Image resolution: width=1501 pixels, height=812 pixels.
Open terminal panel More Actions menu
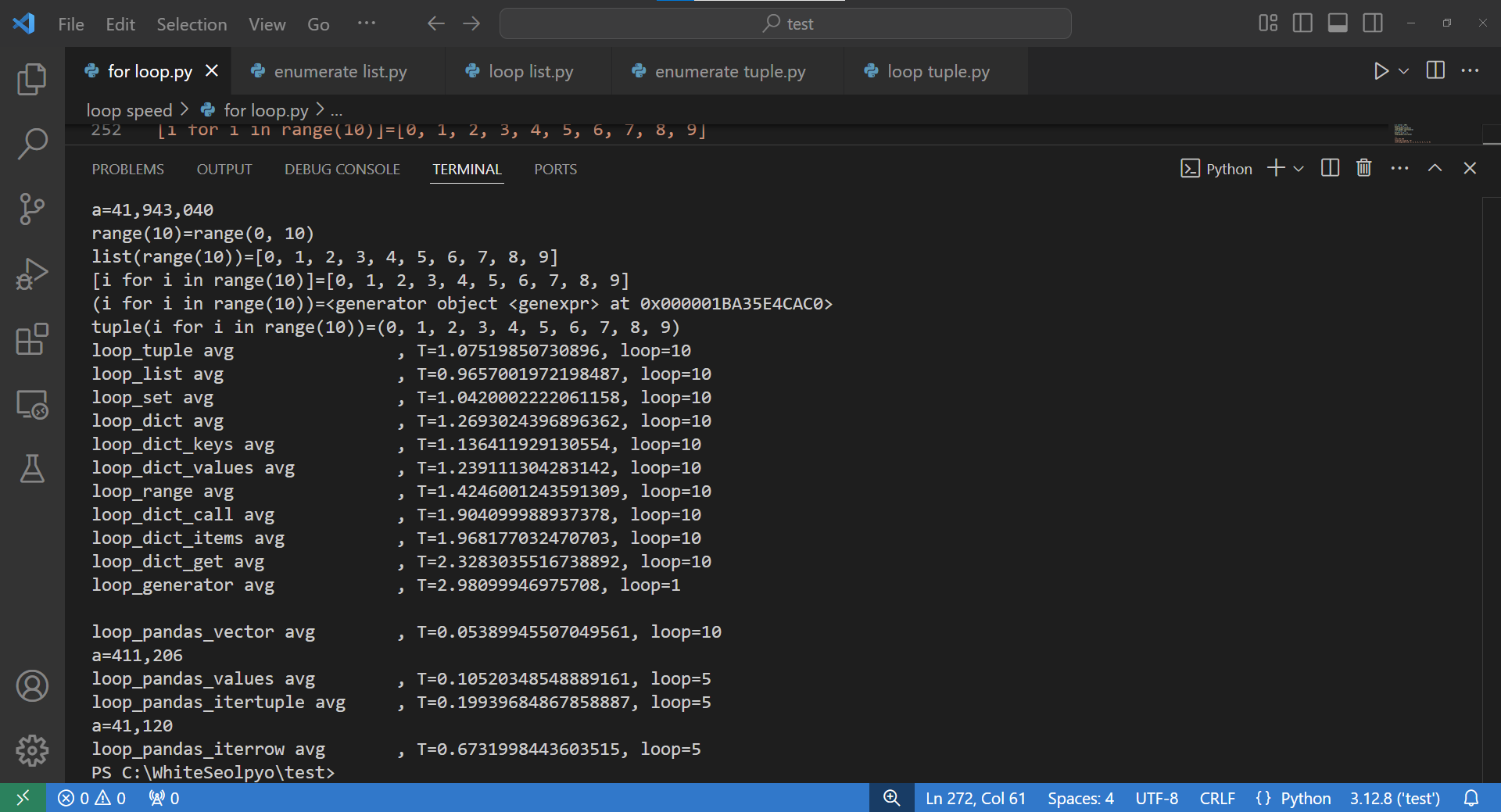point(1399,168)
